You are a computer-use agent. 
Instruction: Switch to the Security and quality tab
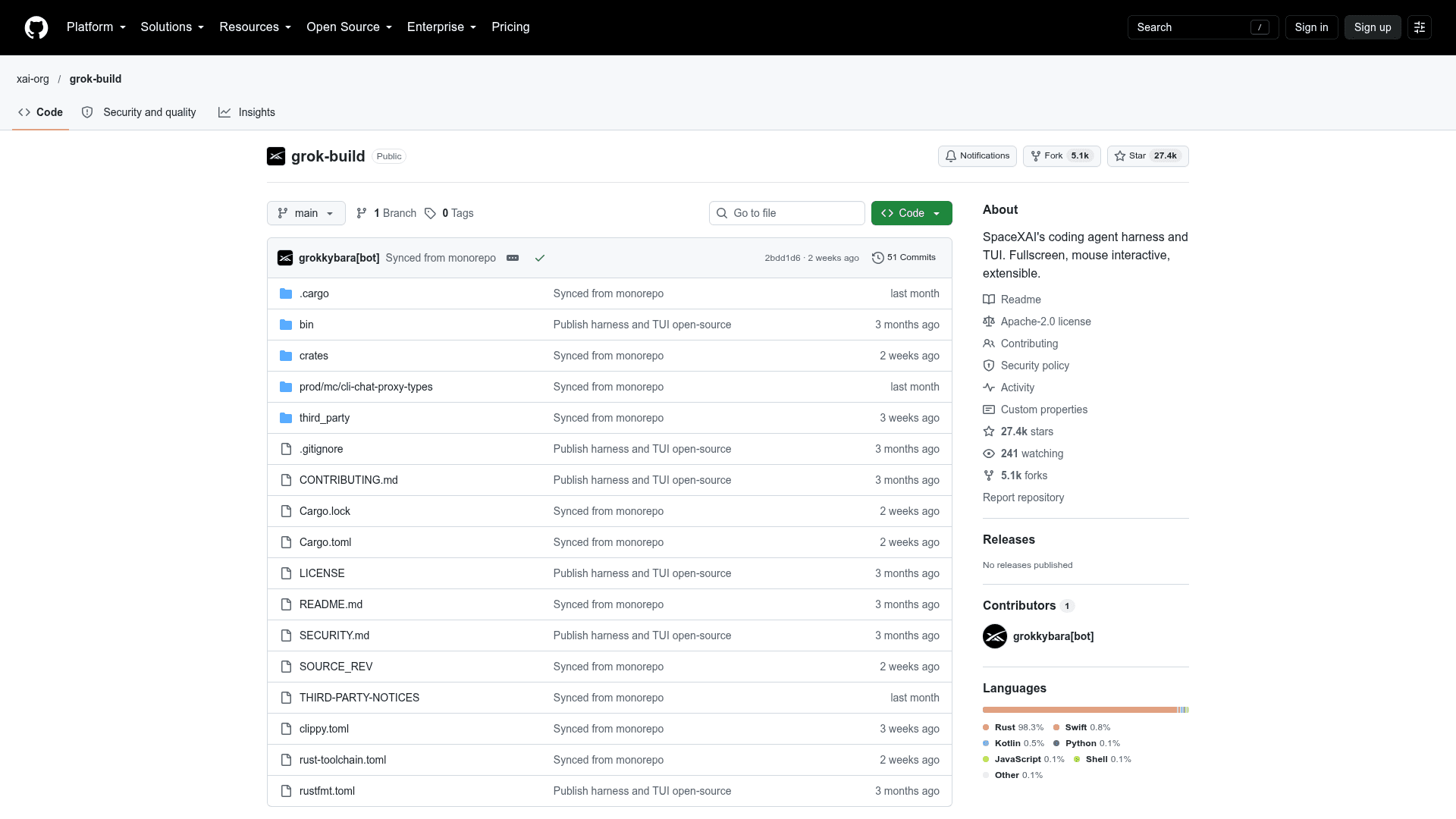coord(139,112)
